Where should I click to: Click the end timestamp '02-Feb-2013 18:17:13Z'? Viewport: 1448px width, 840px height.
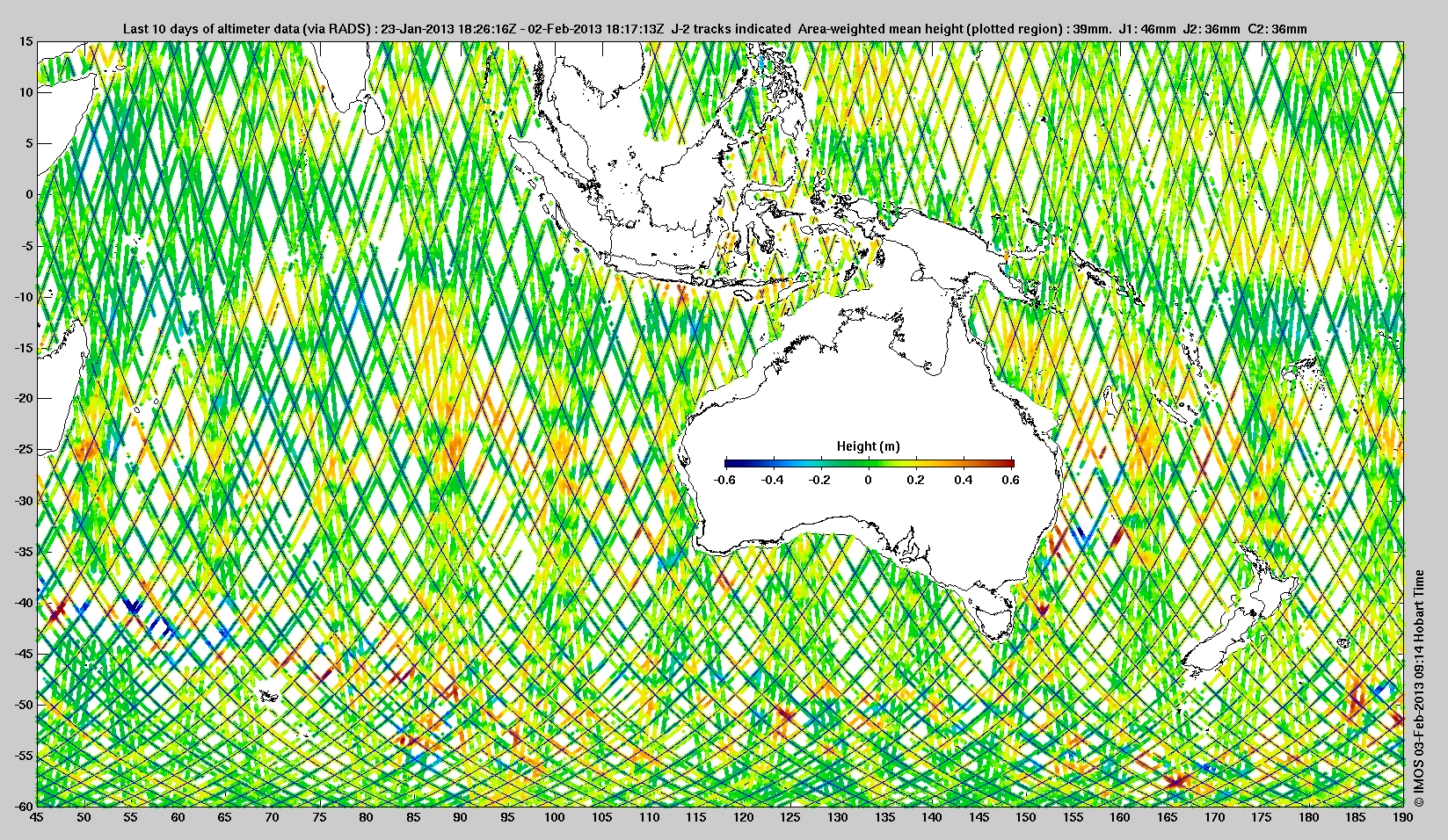pos(597,29)
